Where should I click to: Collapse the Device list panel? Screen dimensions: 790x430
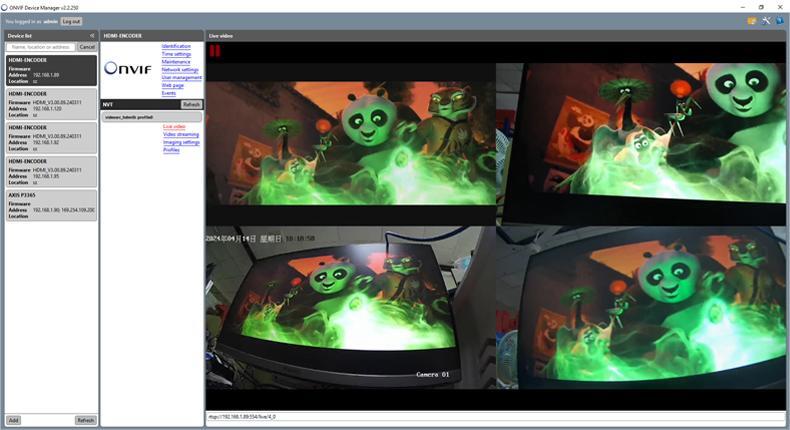tap(92, 36)
